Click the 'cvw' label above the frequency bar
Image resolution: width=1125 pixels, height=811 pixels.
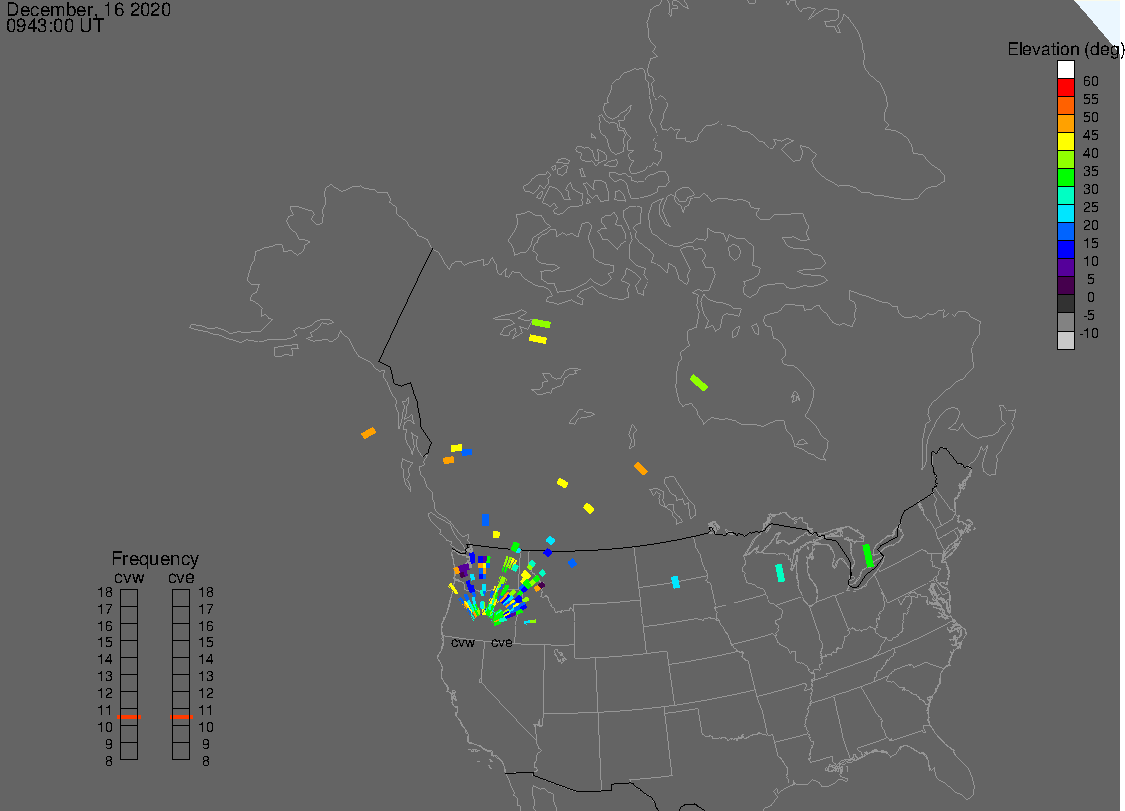click(129, 578)
